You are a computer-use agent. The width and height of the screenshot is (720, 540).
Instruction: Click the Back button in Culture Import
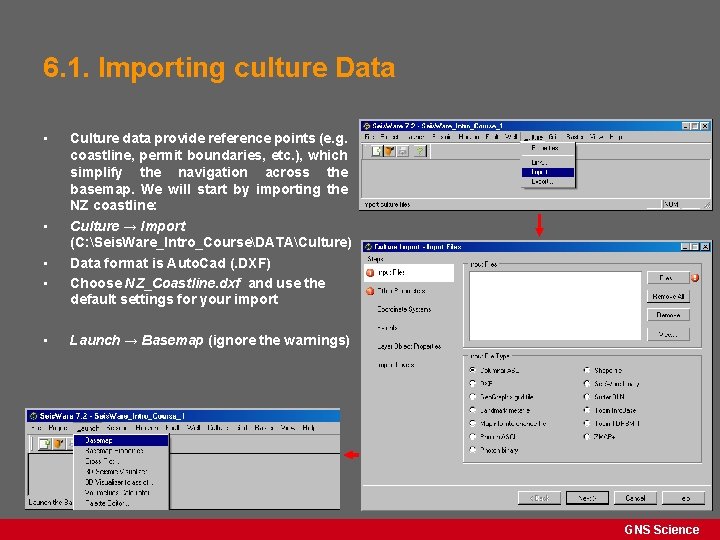pyautogui.click(x=539, y=498)
